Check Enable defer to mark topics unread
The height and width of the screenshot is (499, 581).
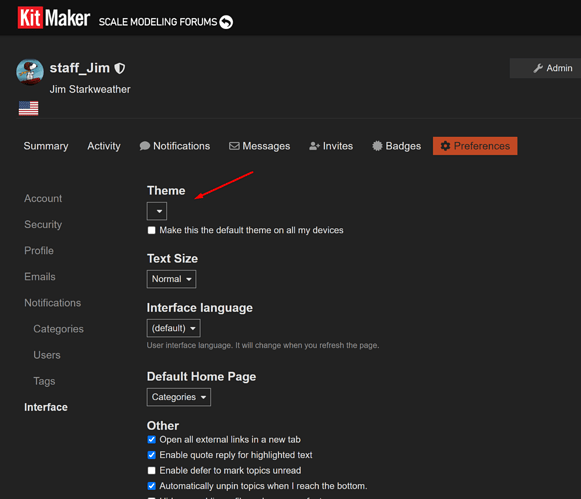(x=152, y=470)
